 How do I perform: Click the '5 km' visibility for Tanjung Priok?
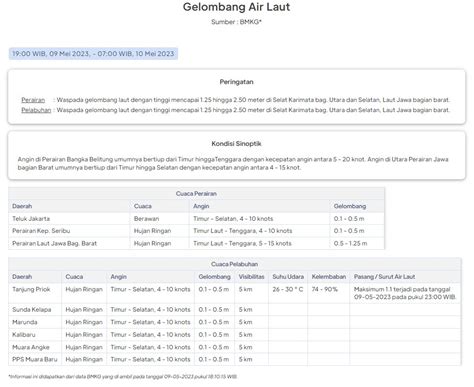tap(245, 289)
